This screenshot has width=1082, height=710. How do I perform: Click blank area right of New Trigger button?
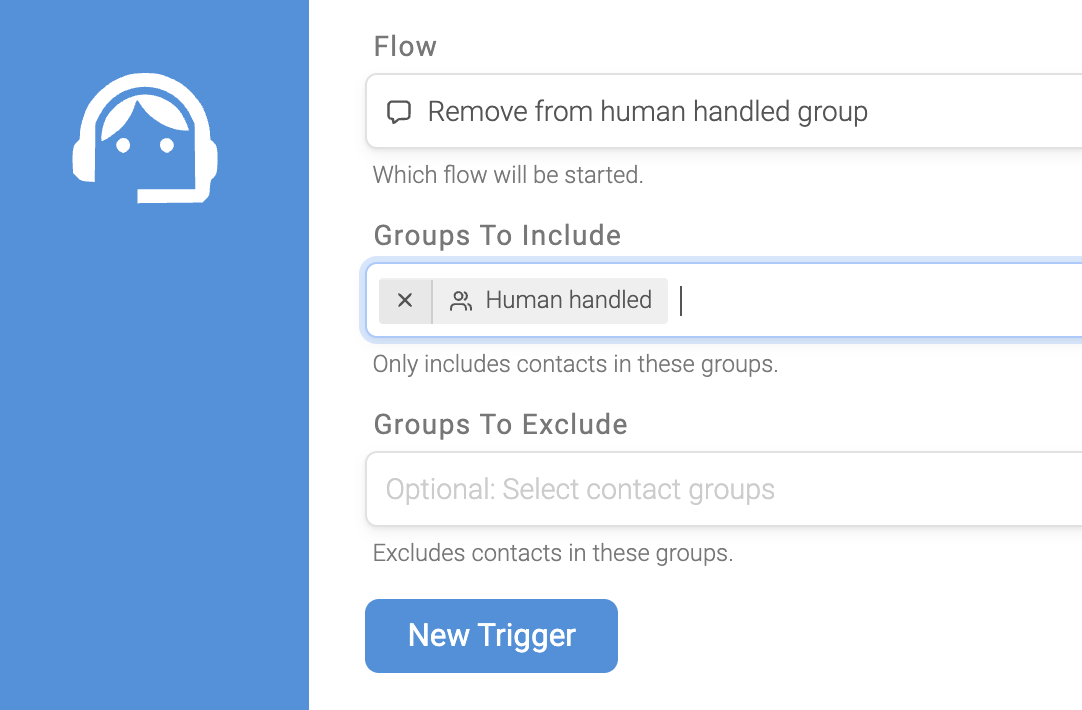pos(849,636)
